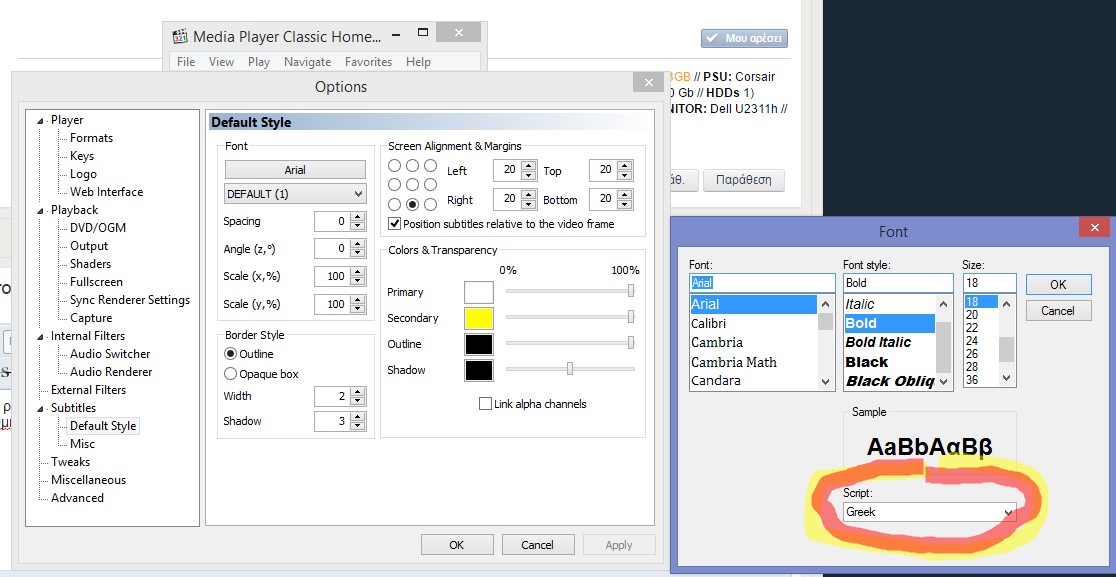
Task: Increase Scale (x,%) with its up arrow
Action: click(359, 271)
